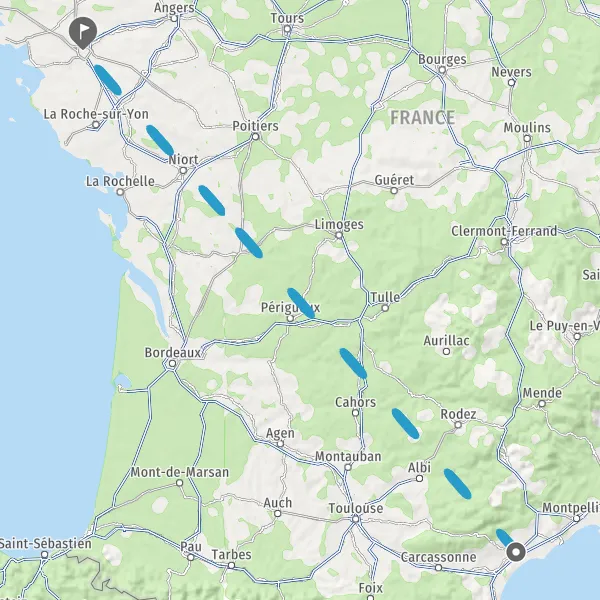Click the Saint-Sébastien city label
This screenshot has height=600, width=600.
tap(46, 543)
